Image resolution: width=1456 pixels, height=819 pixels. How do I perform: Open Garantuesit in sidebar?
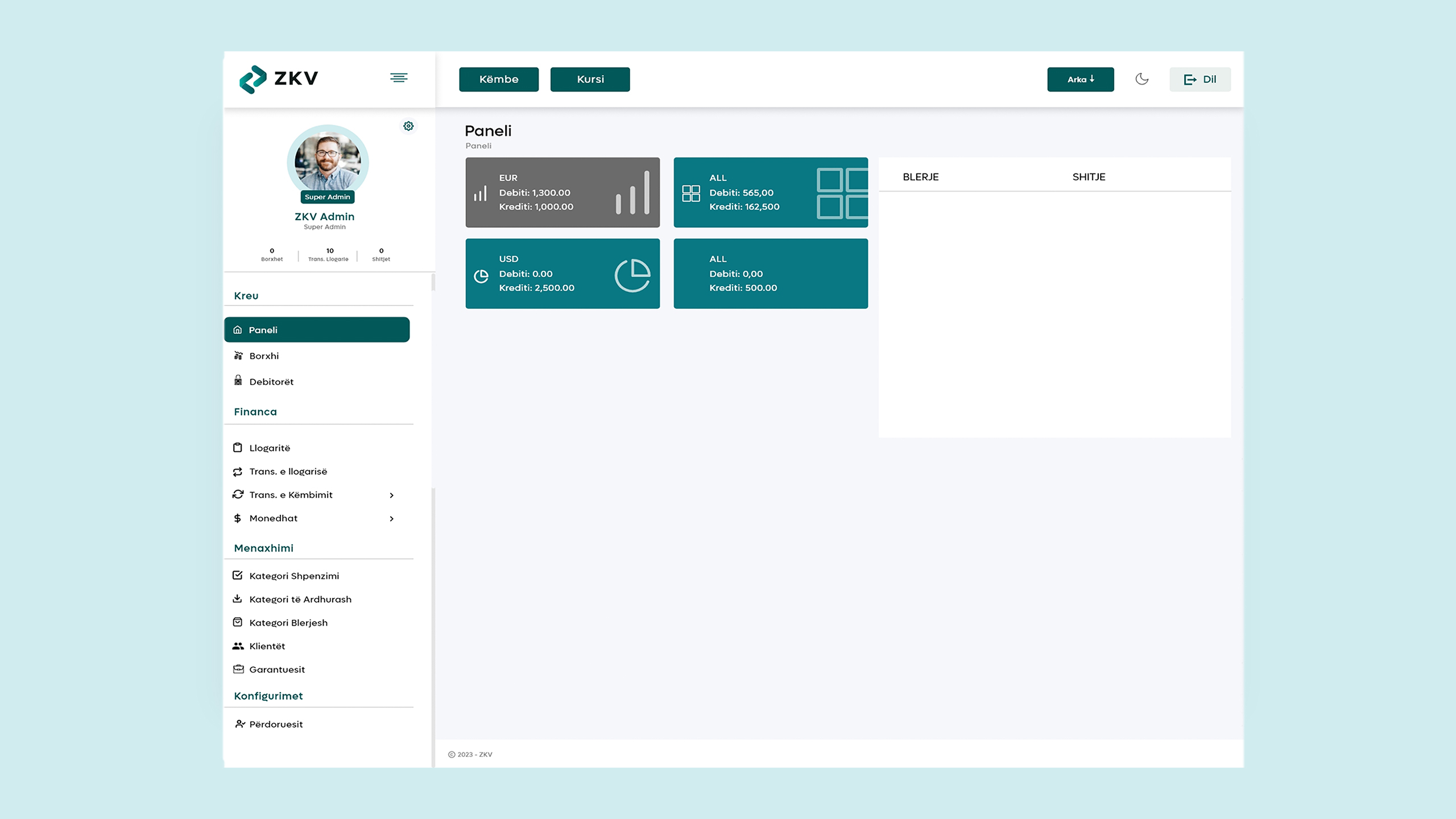pos(276,669)
